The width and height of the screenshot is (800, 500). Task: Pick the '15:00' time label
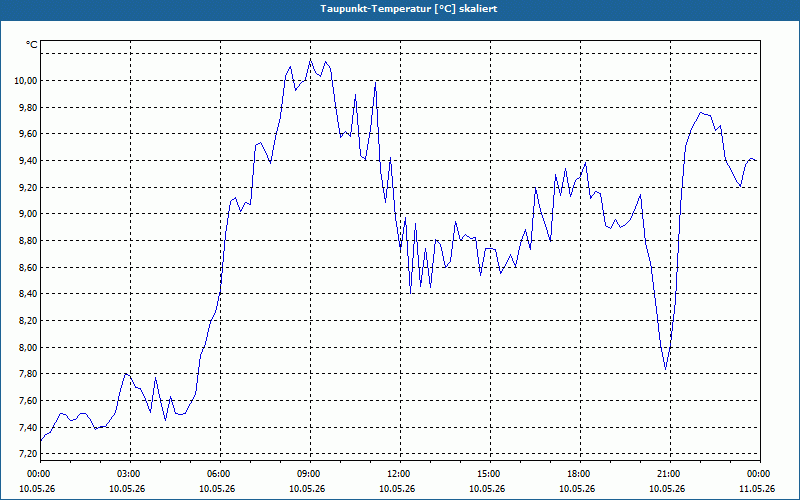coord(488,474)
